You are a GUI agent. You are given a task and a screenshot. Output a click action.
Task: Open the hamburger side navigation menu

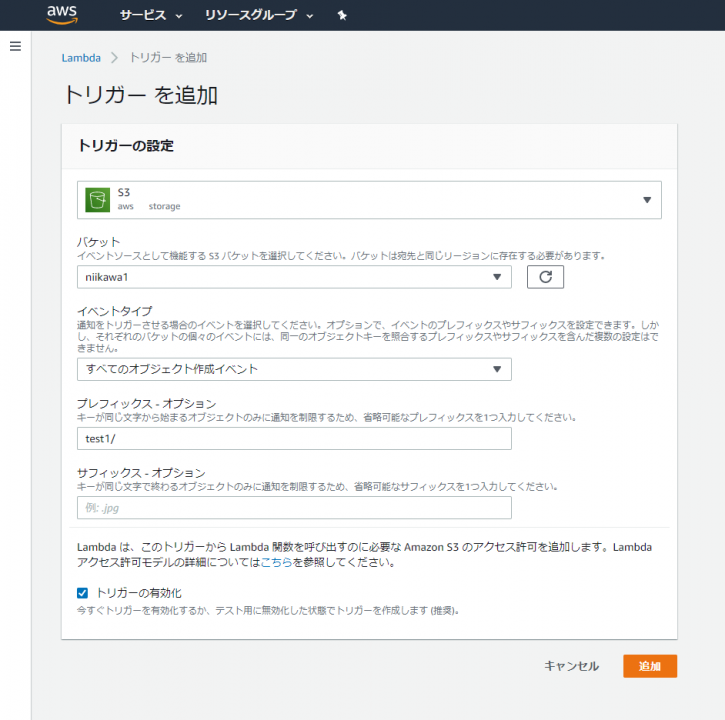[x=15, y=46]
